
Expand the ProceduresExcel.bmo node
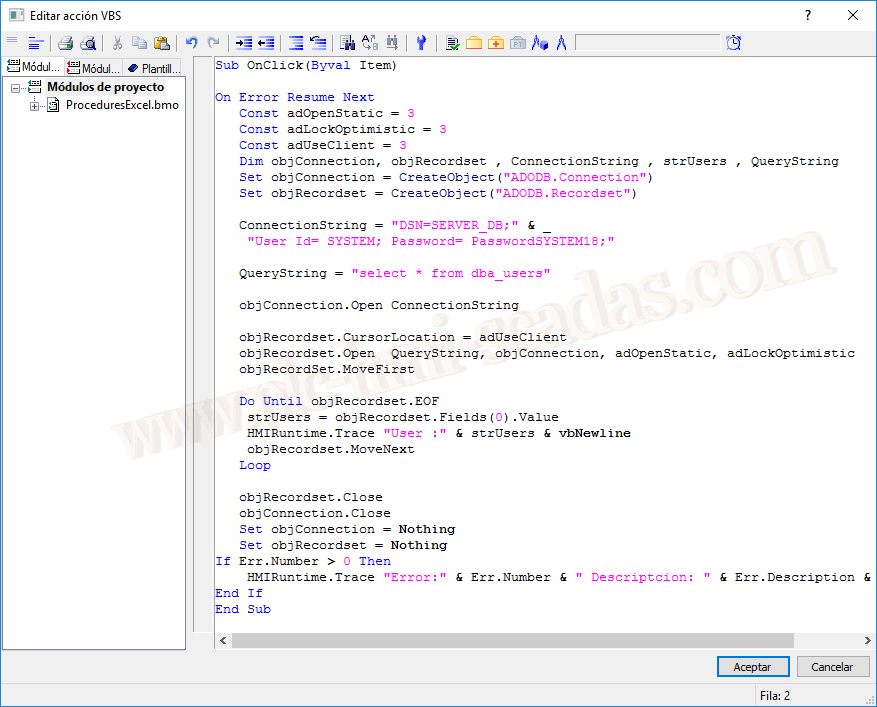coord(35,106)
